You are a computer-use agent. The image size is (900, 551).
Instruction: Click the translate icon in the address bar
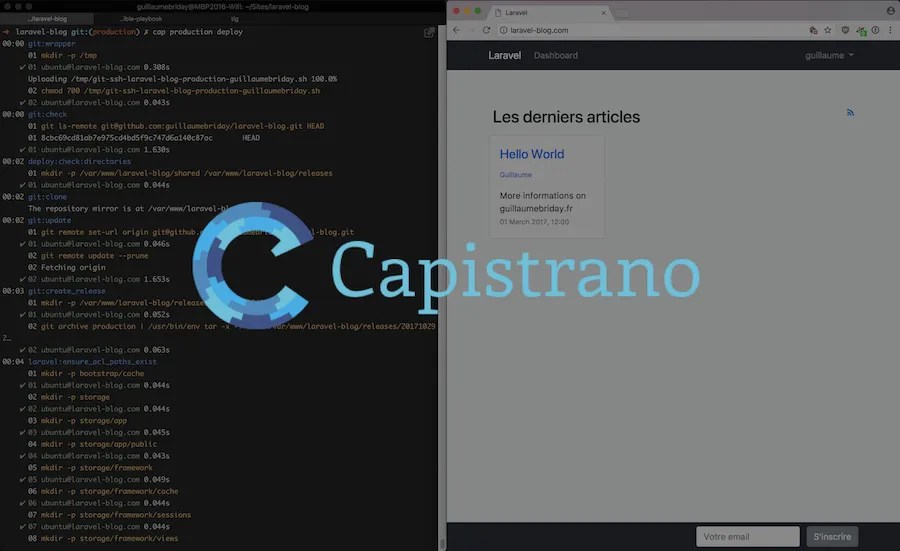tap(813, 30)
